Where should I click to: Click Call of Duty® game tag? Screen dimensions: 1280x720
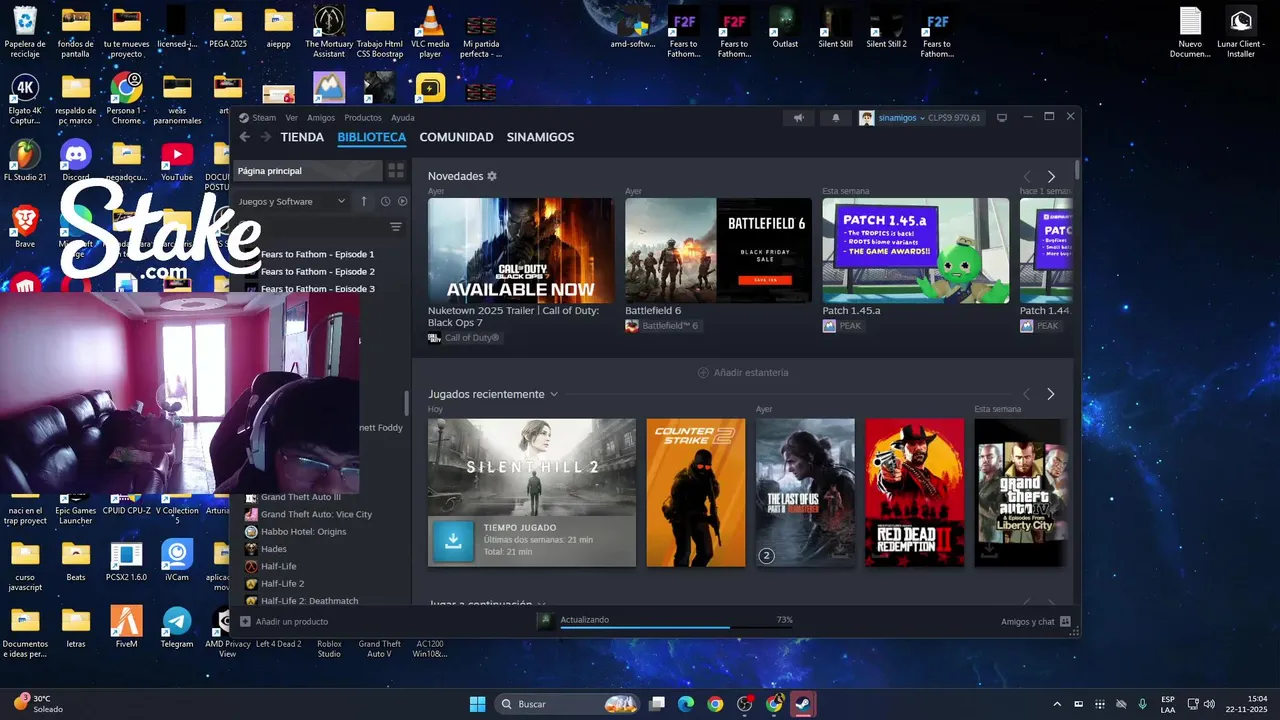tap(464, 338)
